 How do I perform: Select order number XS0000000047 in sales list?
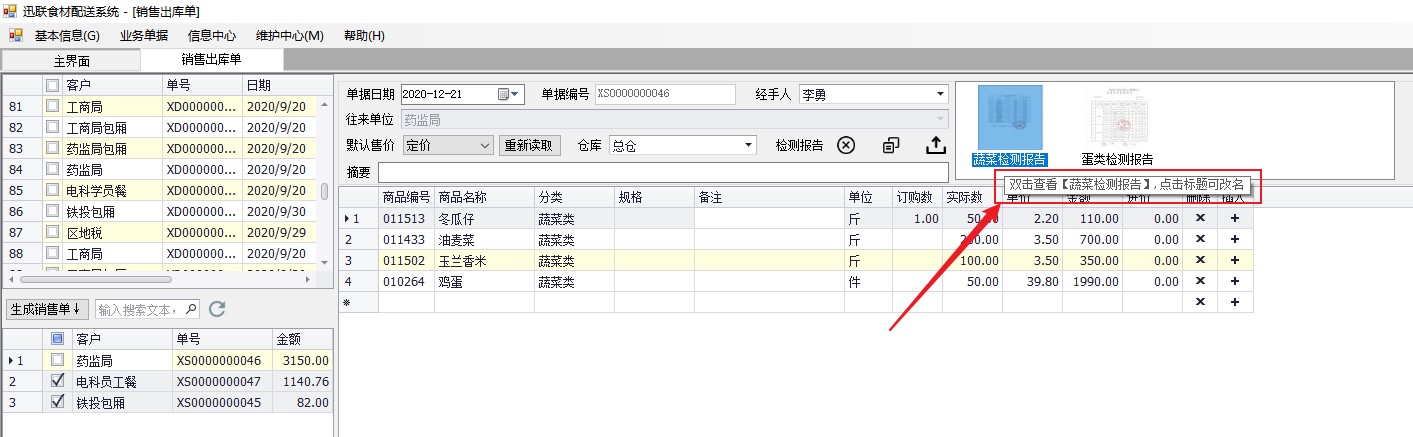coord(221,381)
